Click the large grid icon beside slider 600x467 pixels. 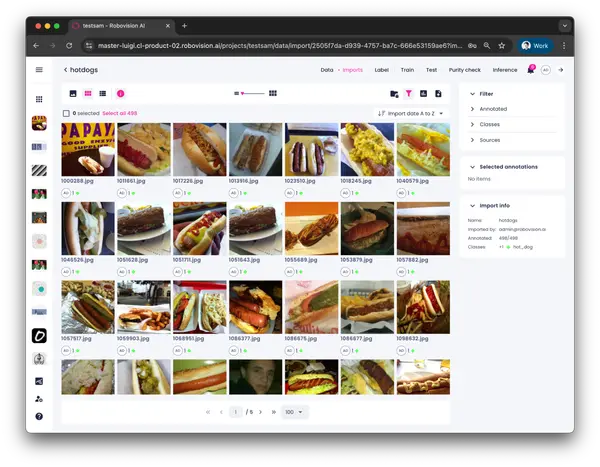272,93
